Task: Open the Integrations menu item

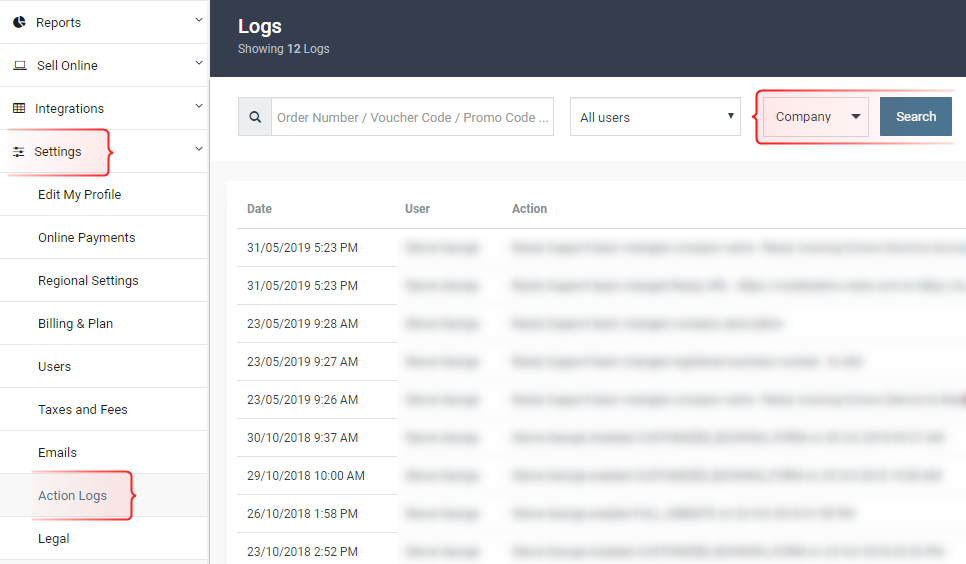Action: point(104,108)
